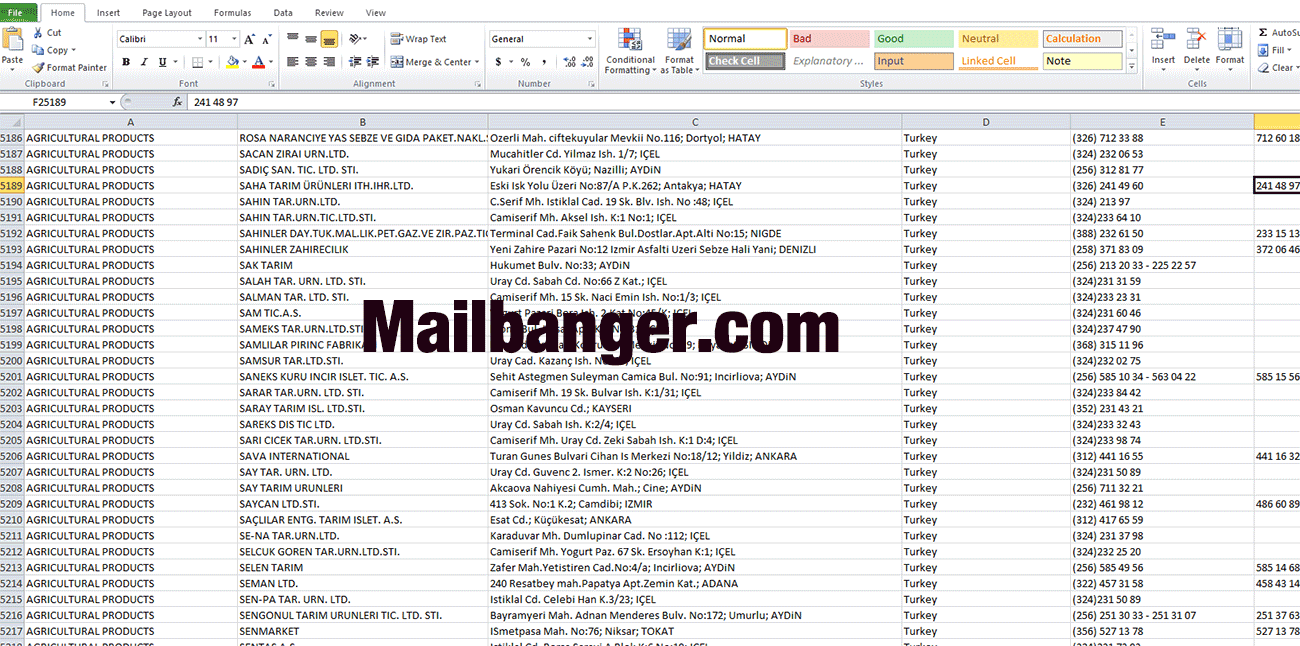Screen dimensions: 1300x646
Task: Open the File tab
Action: coord(18,12)
